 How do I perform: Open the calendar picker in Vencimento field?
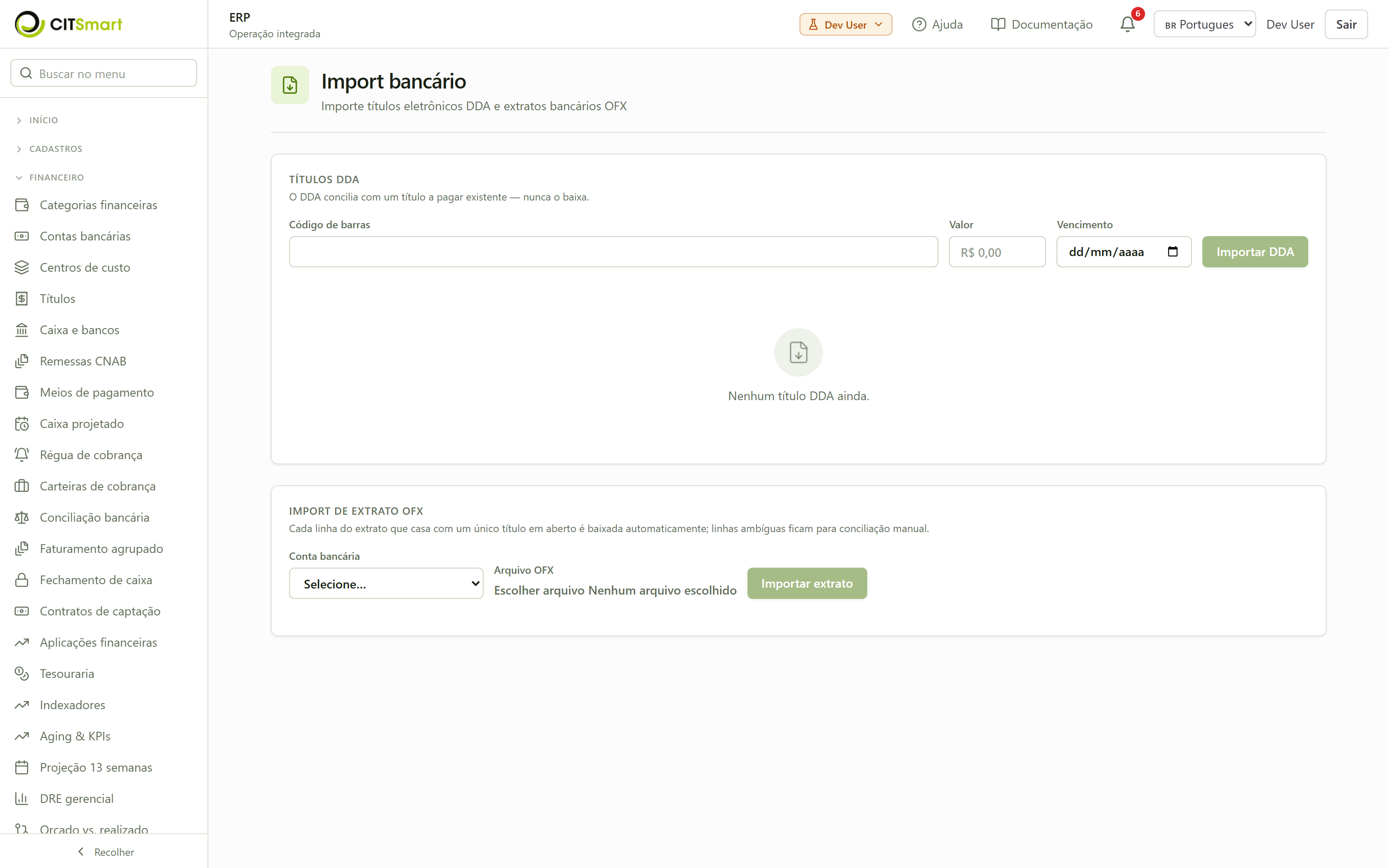(x=1172, y=251)
